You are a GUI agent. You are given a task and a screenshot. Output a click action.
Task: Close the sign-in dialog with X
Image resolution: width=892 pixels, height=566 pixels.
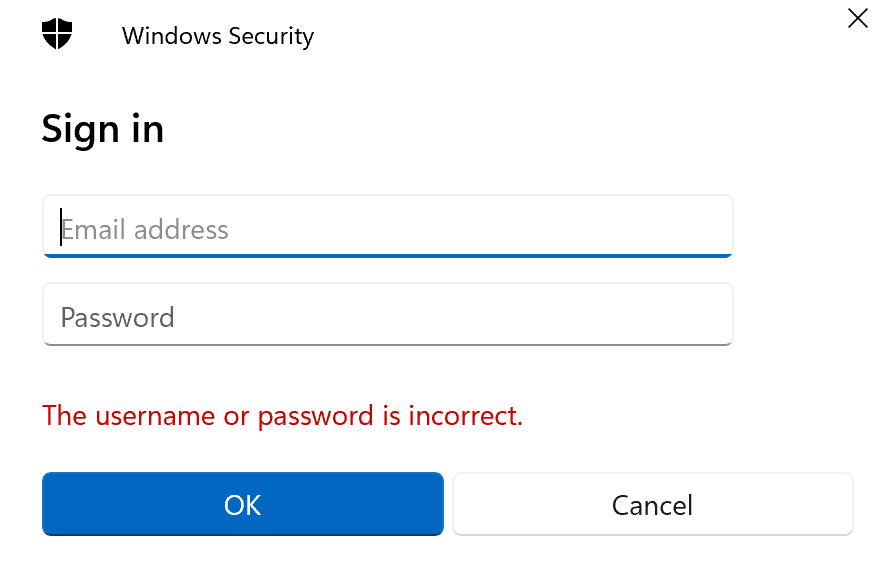click(x=857, y=18)
